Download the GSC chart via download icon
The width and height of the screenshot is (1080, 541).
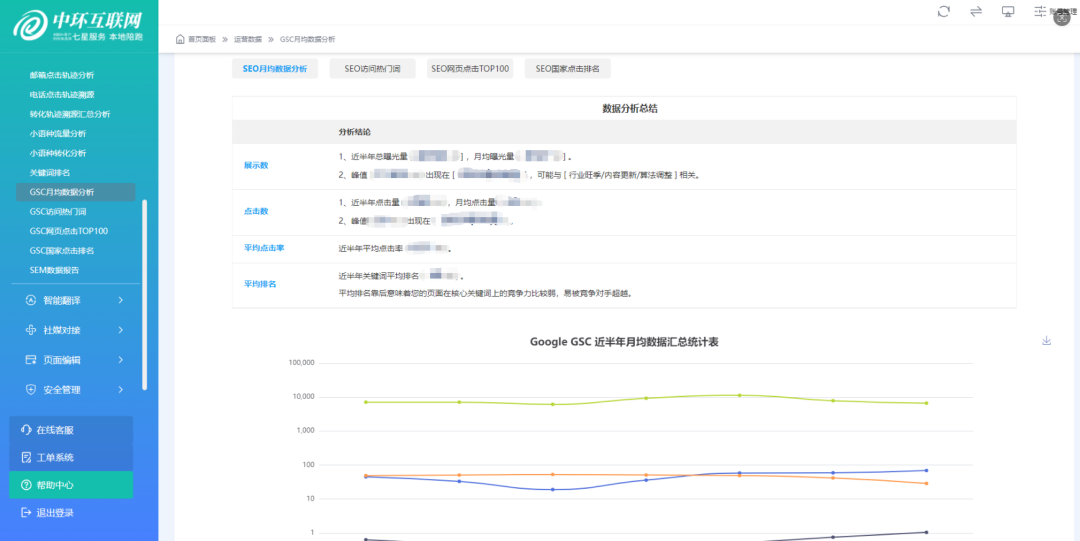[x=1047, y=340]
